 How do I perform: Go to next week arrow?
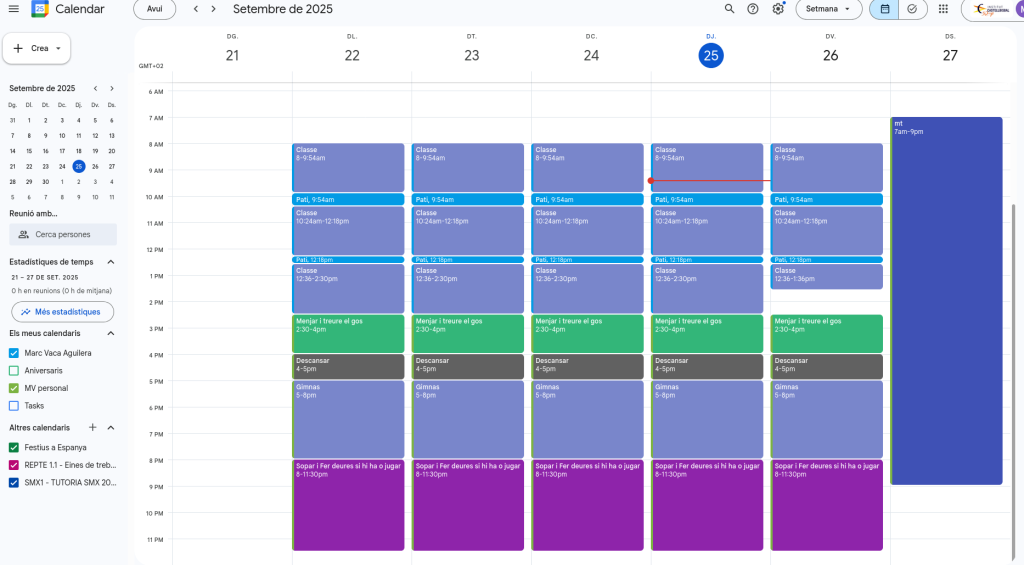[x=215, y=9]
